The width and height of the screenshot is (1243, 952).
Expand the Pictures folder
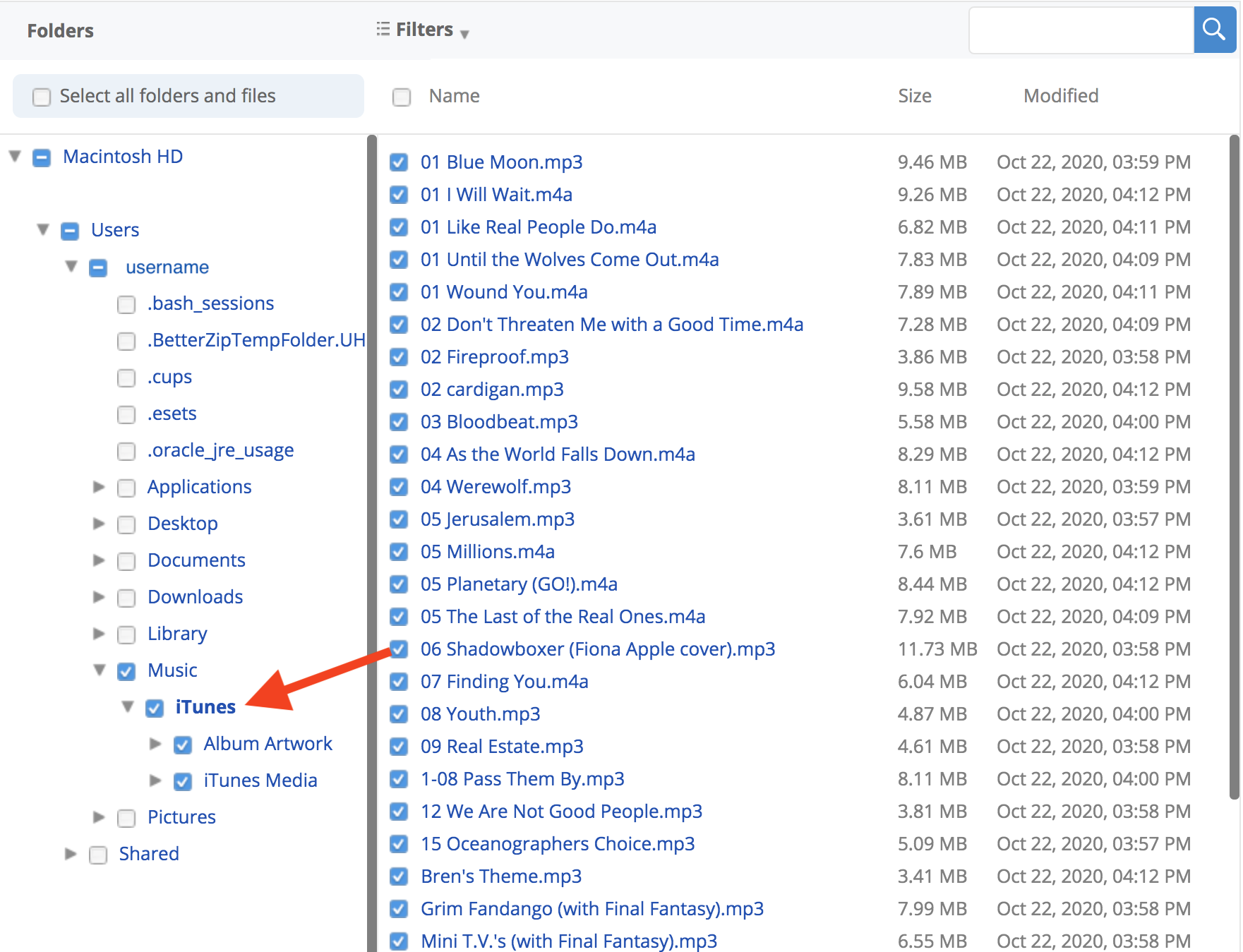(99, 817)
